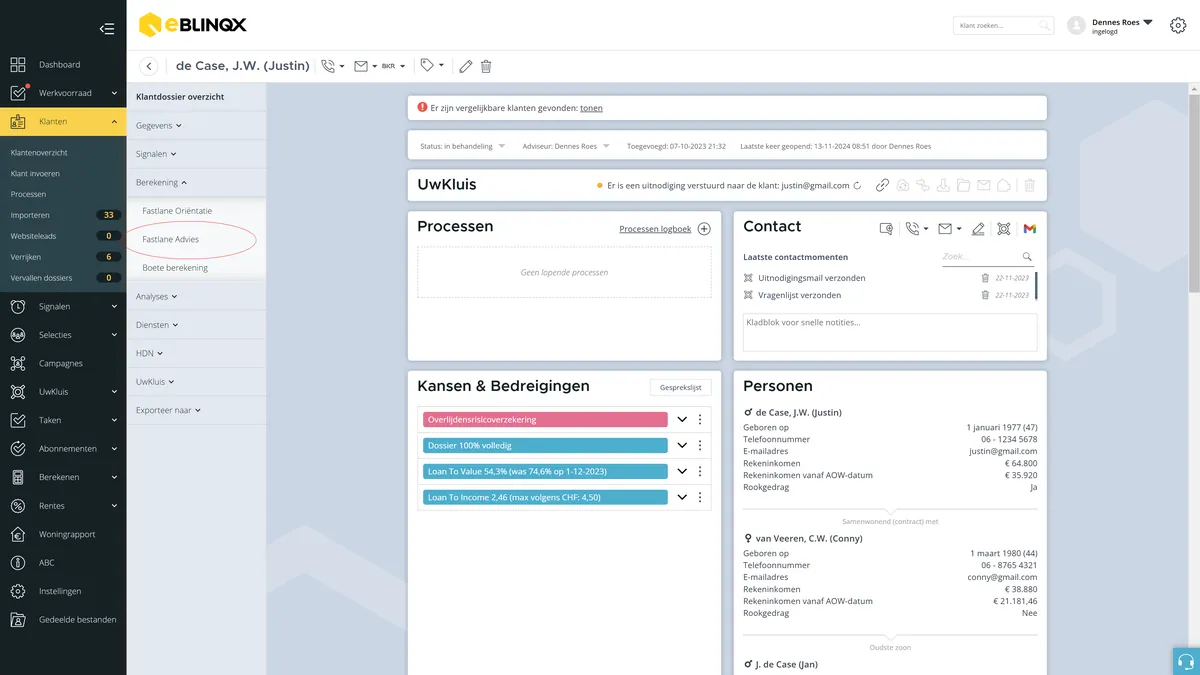Click the add contact moment icon in Contact

(886, 229)
